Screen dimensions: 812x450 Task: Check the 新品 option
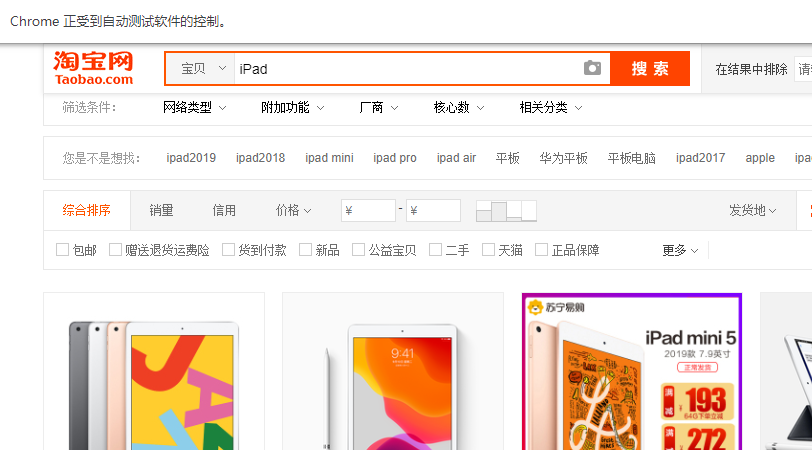(x=306, y=250)
